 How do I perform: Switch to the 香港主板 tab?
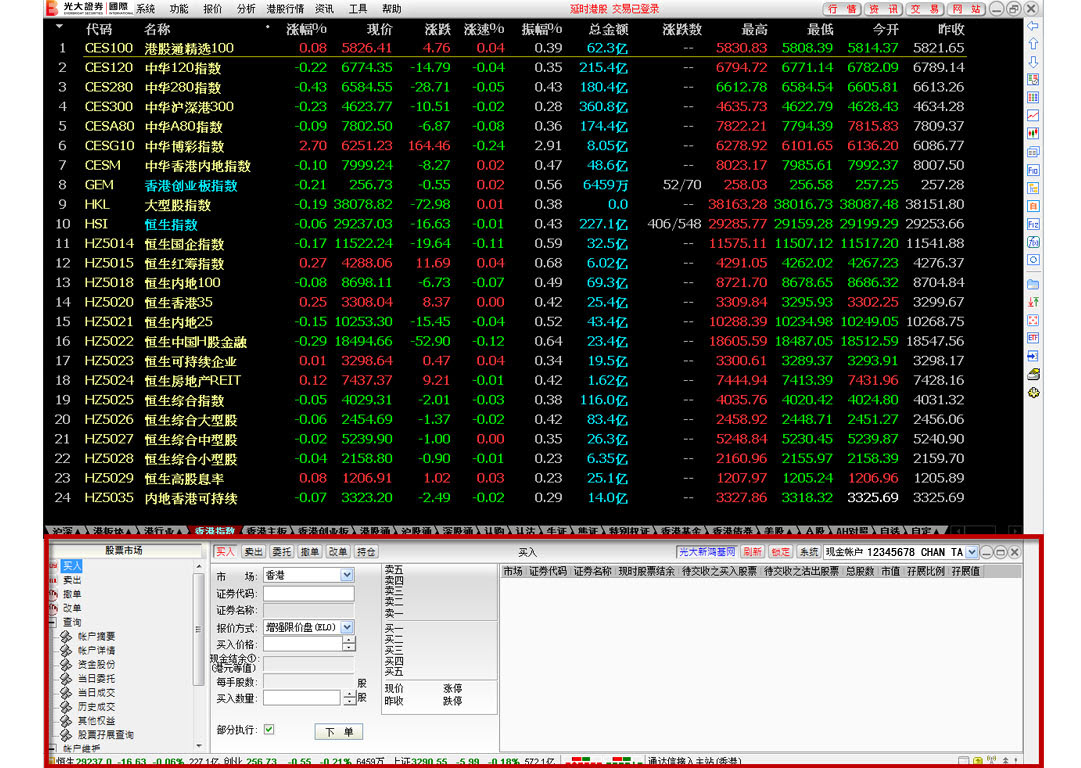click(x=266, y=531)
